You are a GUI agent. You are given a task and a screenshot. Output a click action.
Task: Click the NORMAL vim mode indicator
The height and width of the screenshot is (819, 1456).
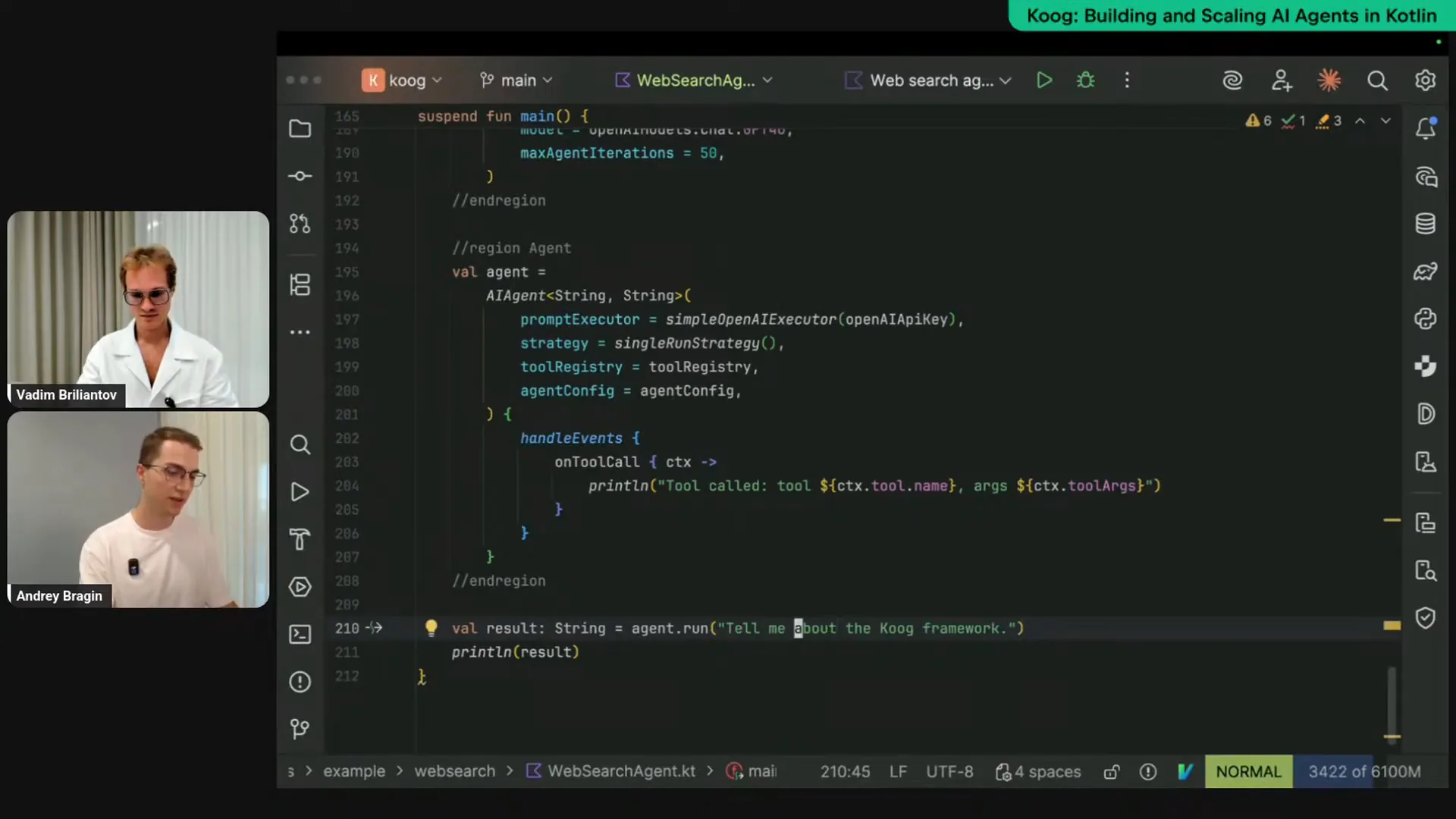pos(1248,772)
